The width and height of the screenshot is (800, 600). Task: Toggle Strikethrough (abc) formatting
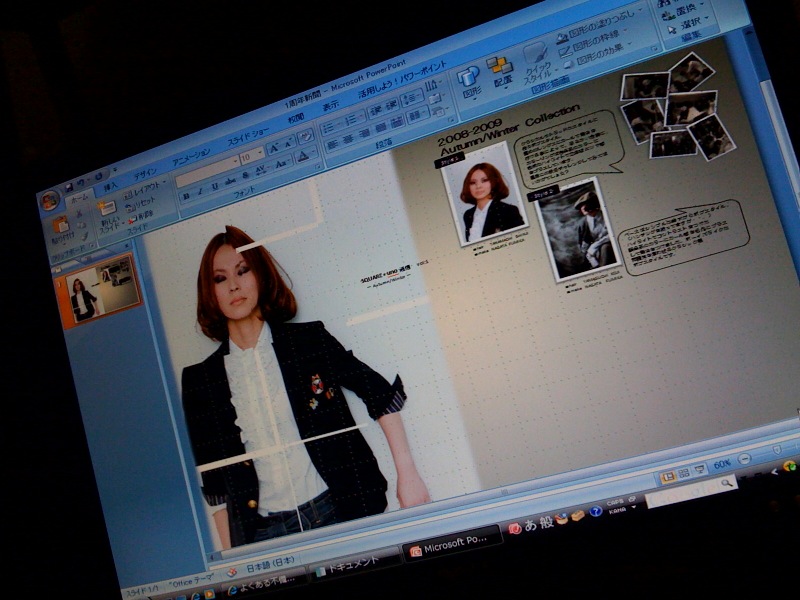[231, 181]
